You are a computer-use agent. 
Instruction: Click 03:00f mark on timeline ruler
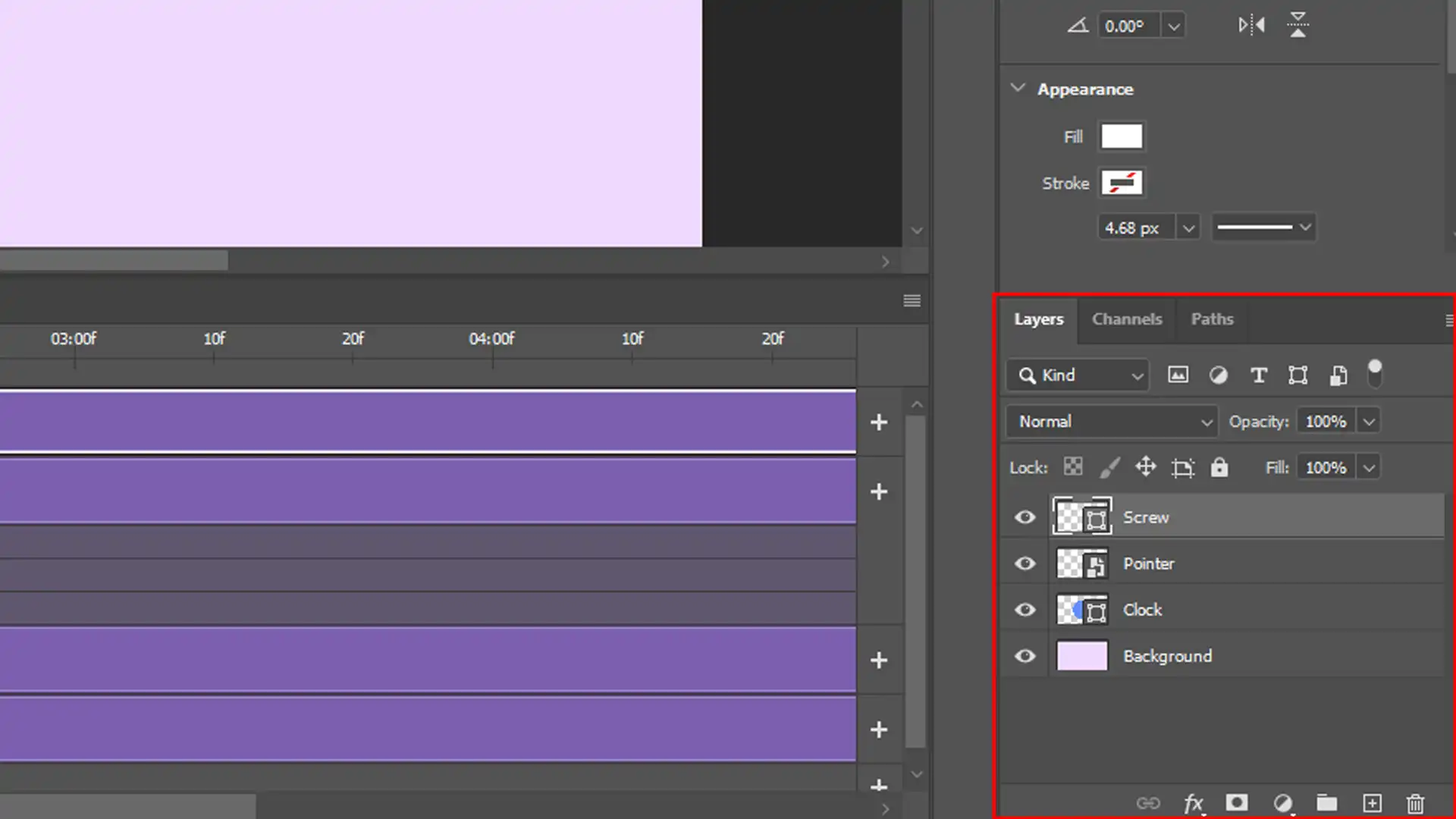pos(74,340)
